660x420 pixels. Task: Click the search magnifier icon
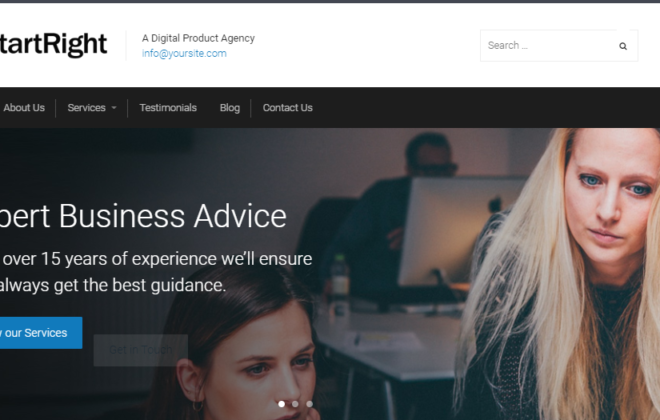click(x=623, y=46)
